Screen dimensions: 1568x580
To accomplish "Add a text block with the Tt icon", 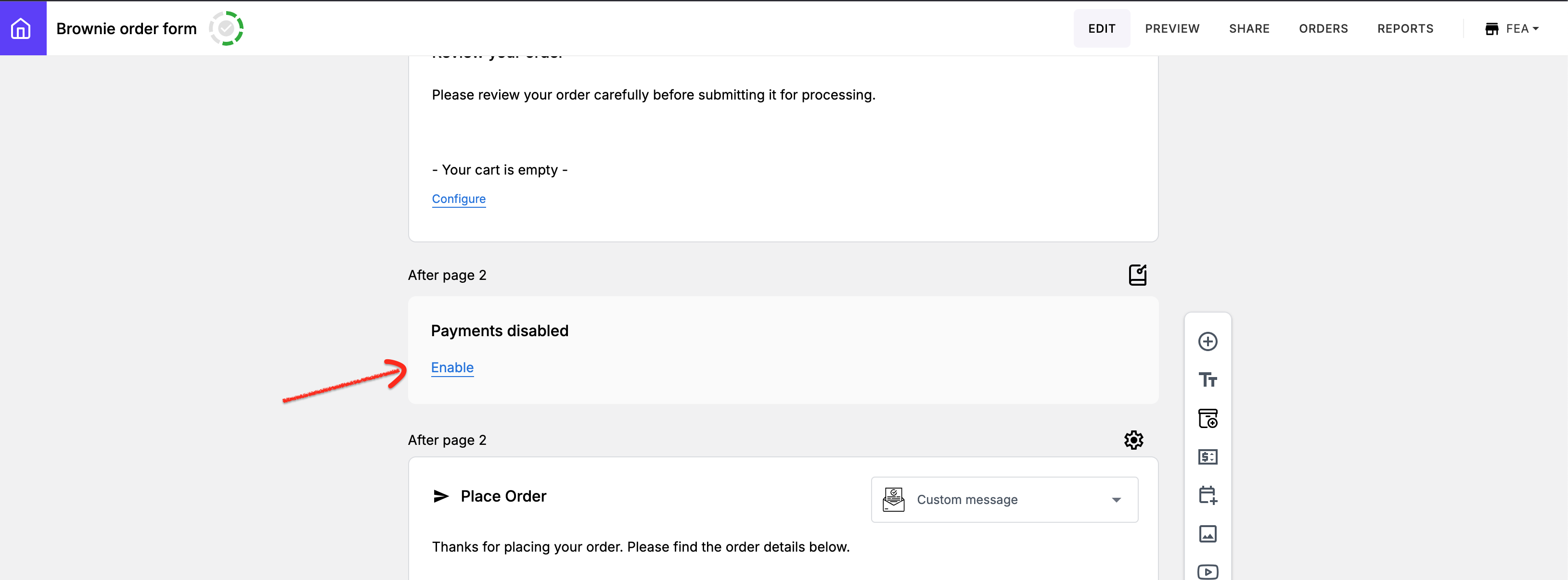I will tap(1208, 380).
